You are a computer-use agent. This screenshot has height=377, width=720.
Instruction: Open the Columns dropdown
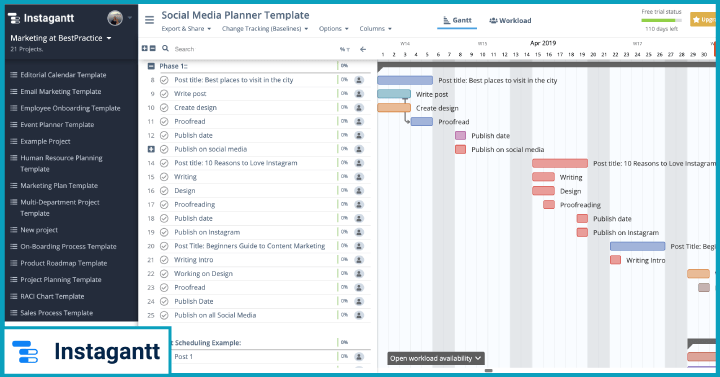(x=376, y=28)
